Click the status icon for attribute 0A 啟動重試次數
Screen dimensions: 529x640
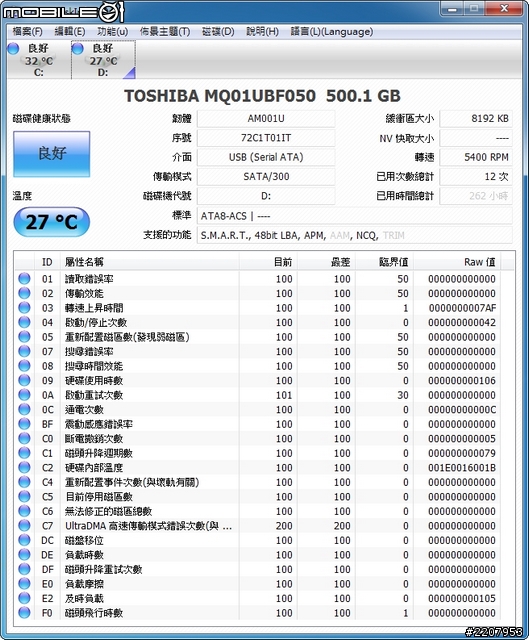point(24,395)
